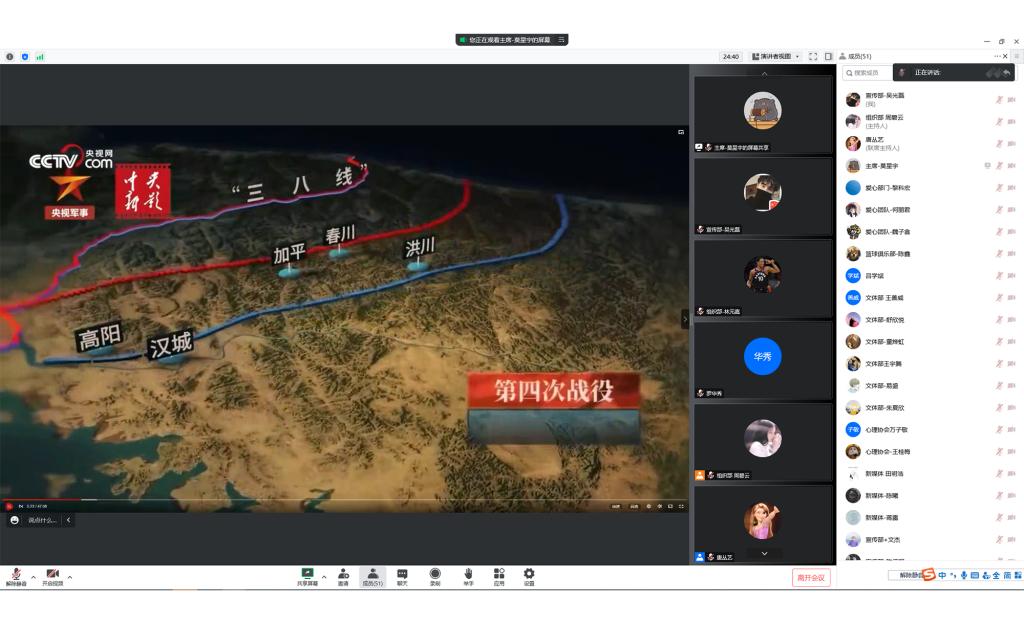This screenshot has width=1024, height=624.
Task: Unmute microphone in the meeting toolbar
Action: tap(16, 575)
